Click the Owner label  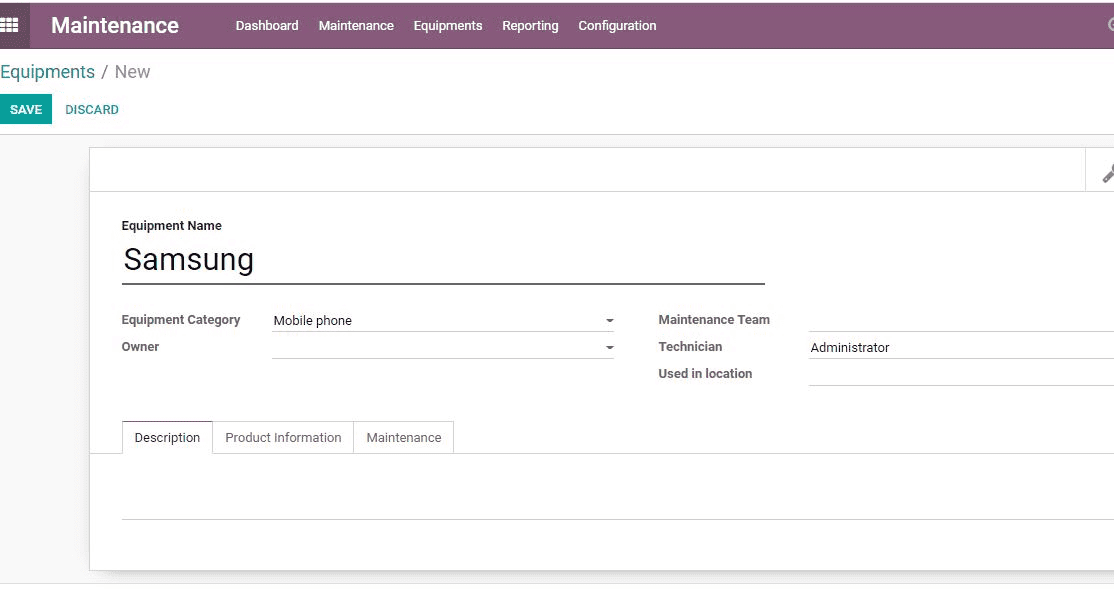coord(140,347)
